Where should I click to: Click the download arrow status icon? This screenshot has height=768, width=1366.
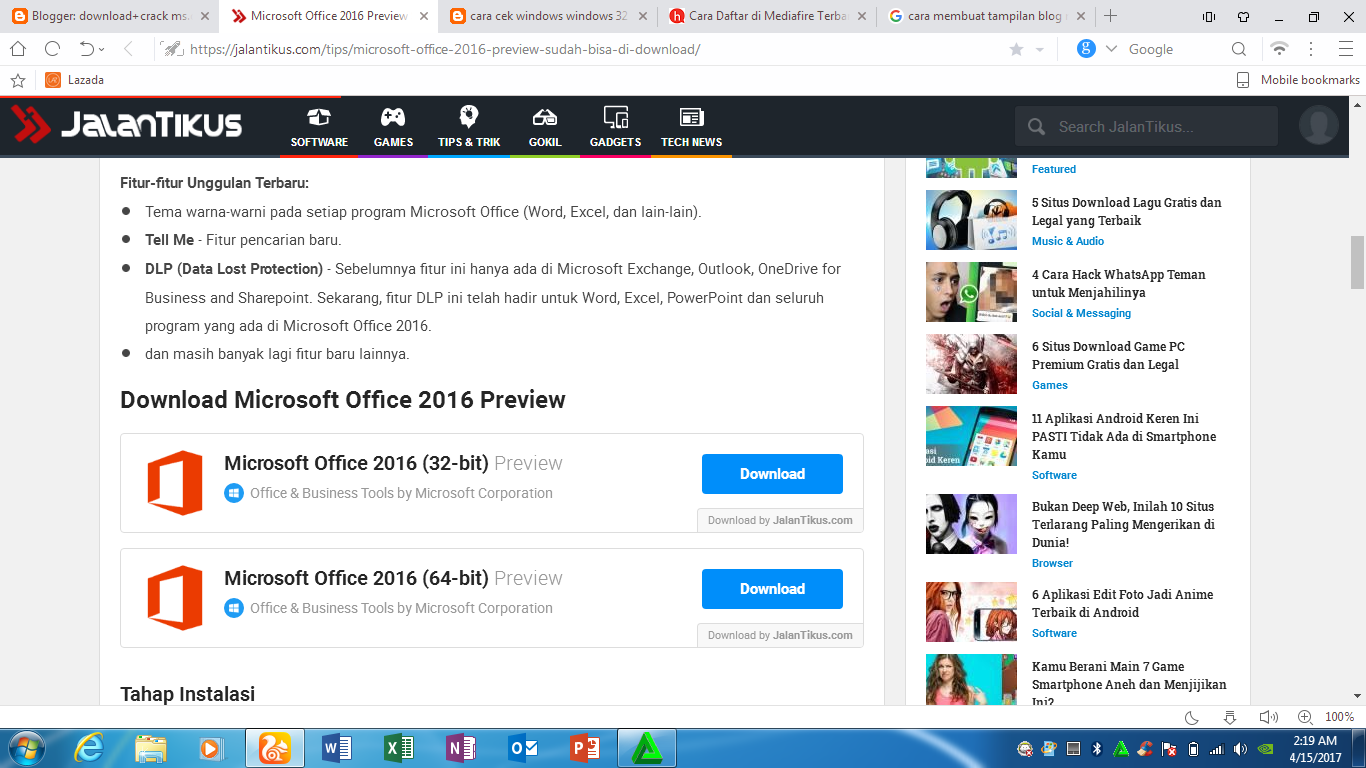1230,717
